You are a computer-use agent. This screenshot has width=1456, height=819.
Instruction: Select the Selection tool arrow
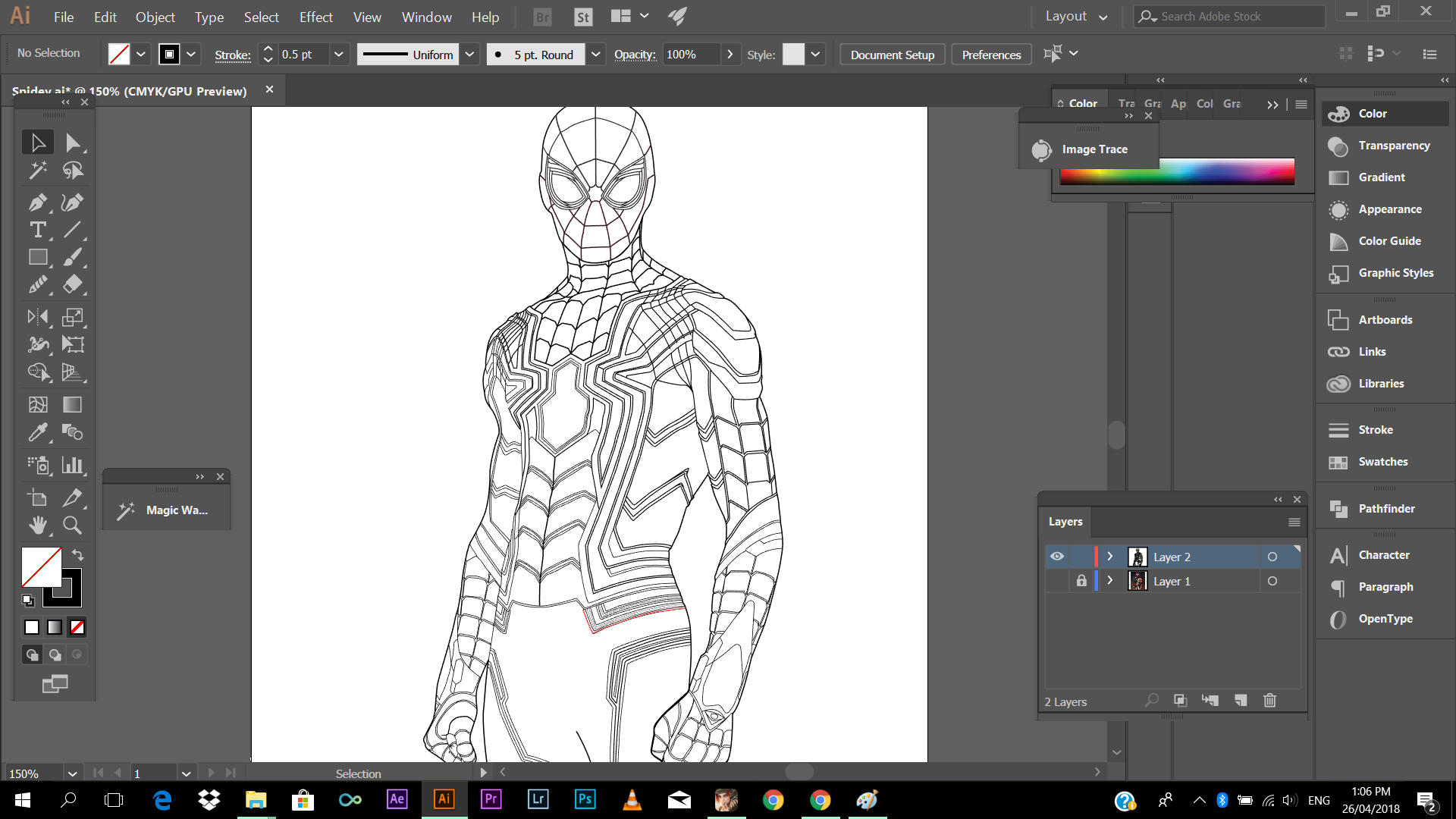(x=38, y=143)
